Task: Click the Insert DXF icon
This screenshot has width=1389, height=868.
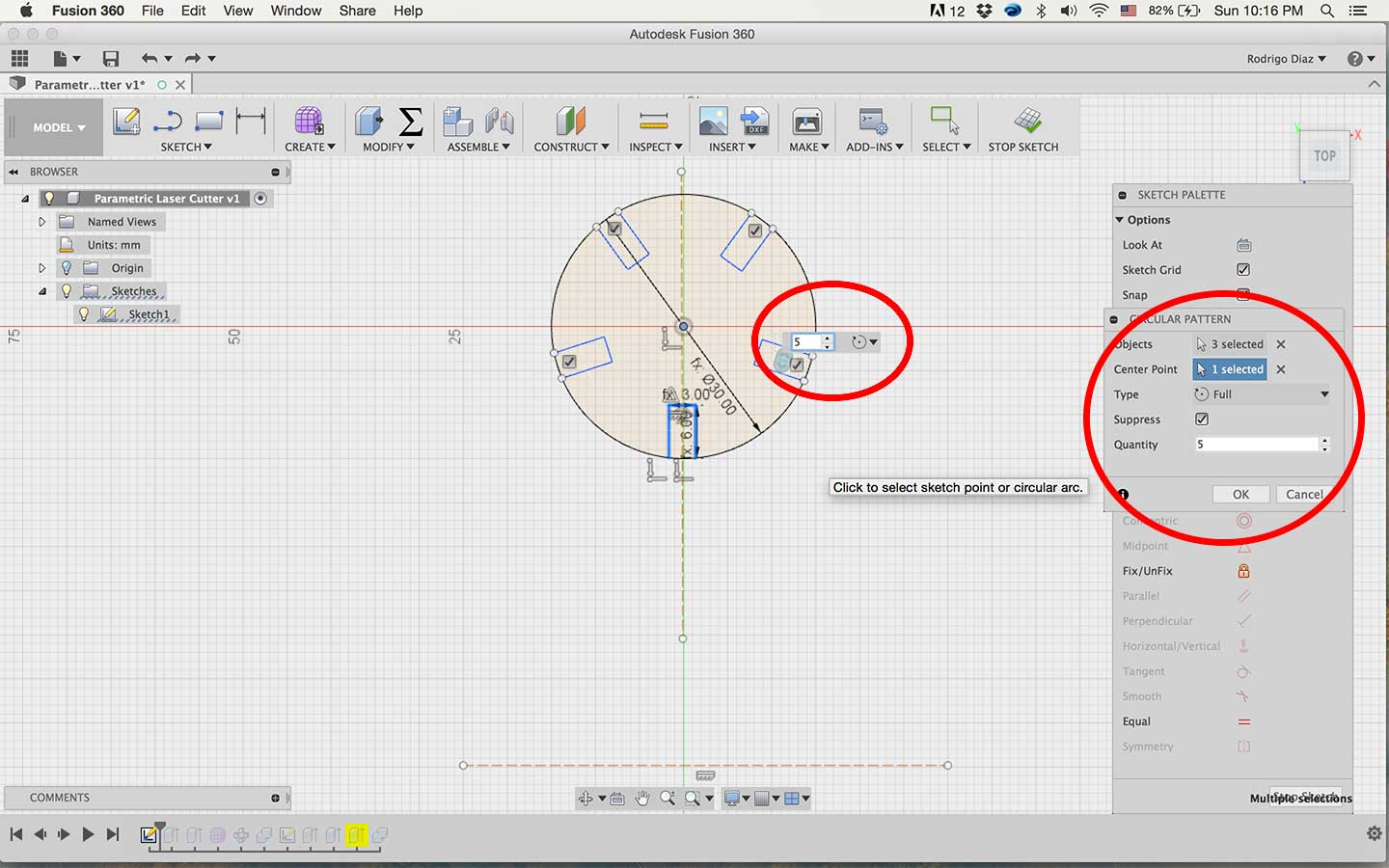Action: pos(754,122)
